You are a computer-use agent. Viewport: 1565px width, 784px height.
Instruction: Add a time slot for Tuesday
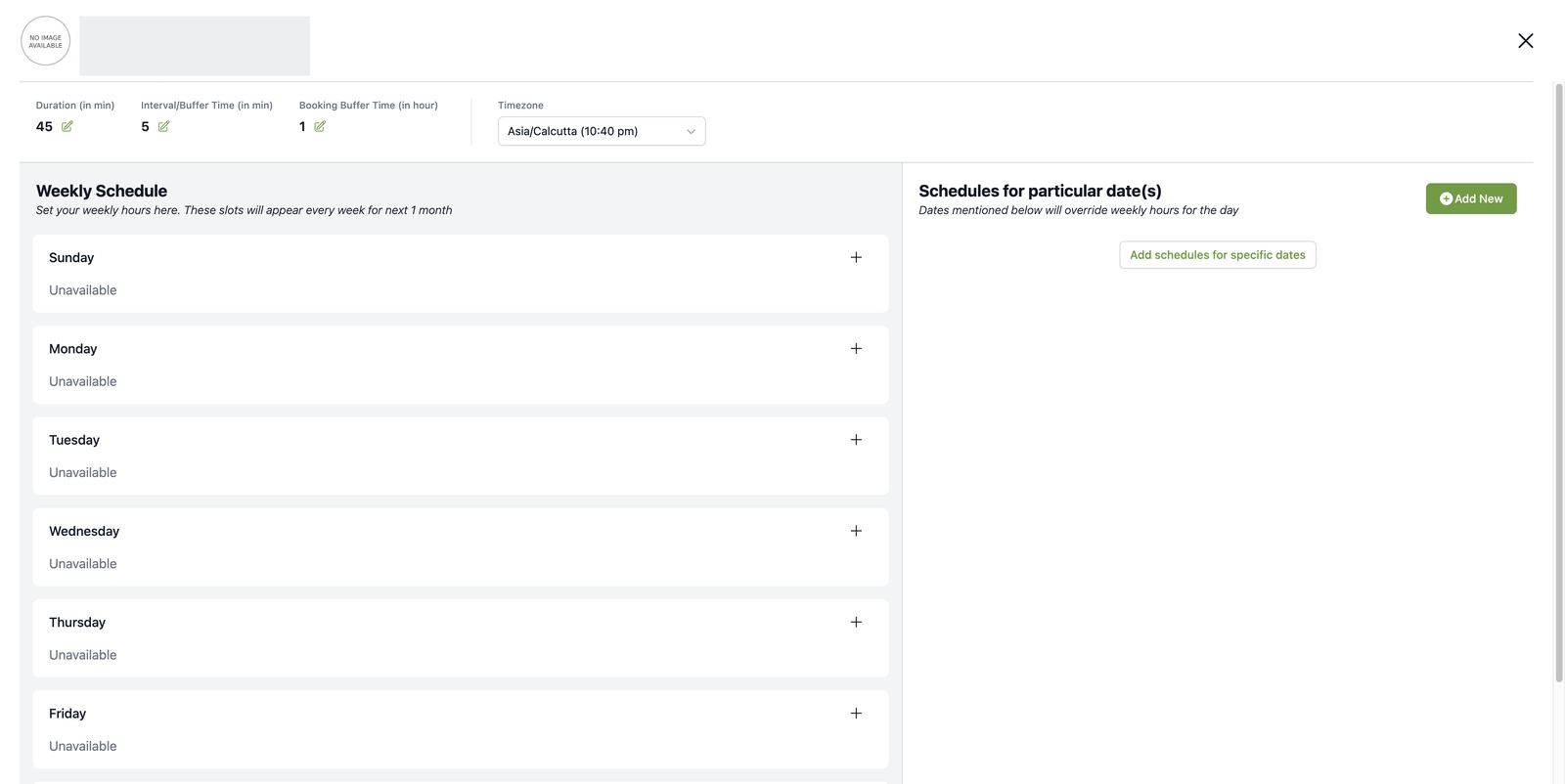click(856, 440)
